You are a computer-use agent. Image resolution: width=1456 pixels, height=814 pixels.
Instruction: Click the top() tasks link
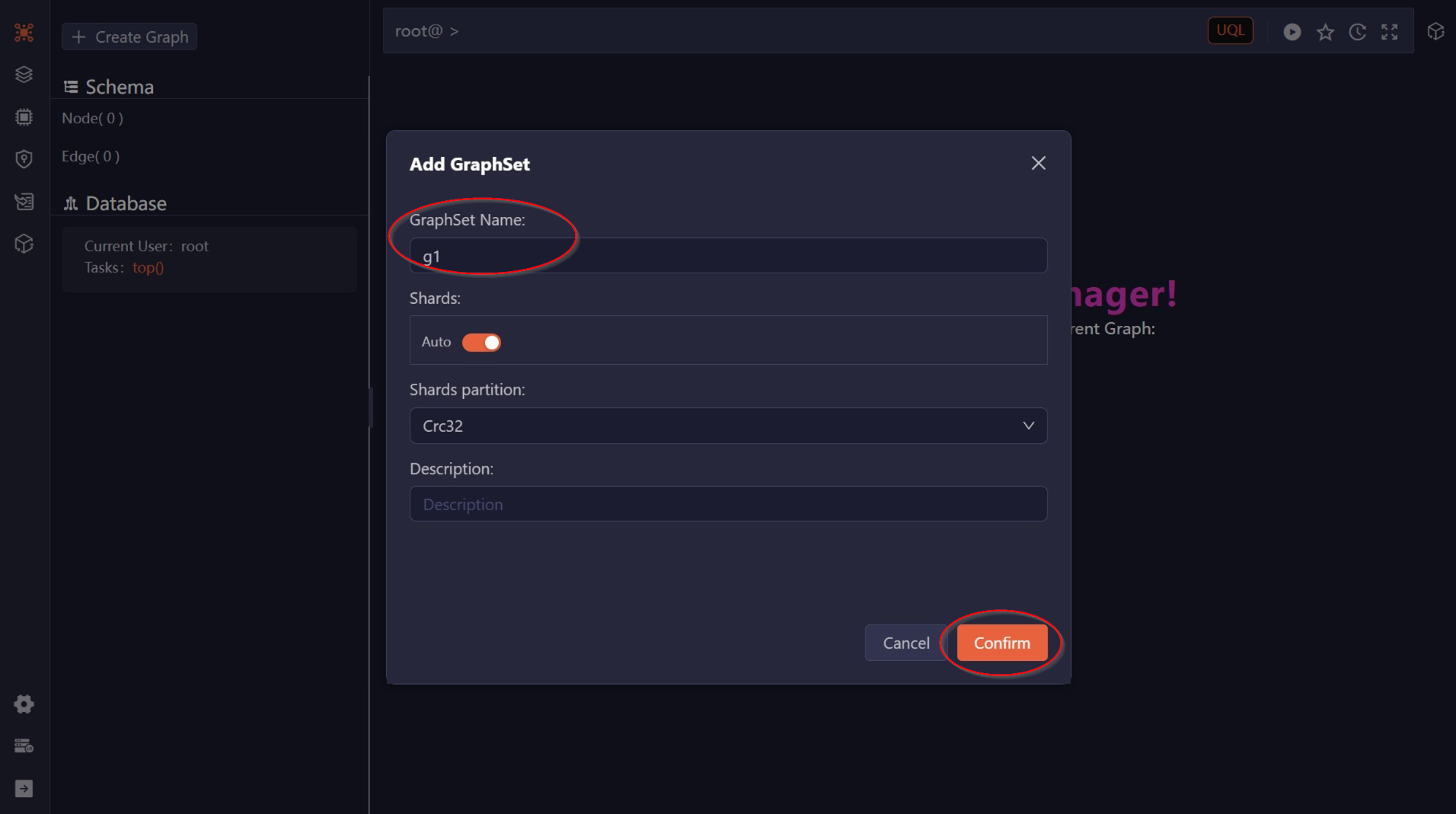click(148, 268)
